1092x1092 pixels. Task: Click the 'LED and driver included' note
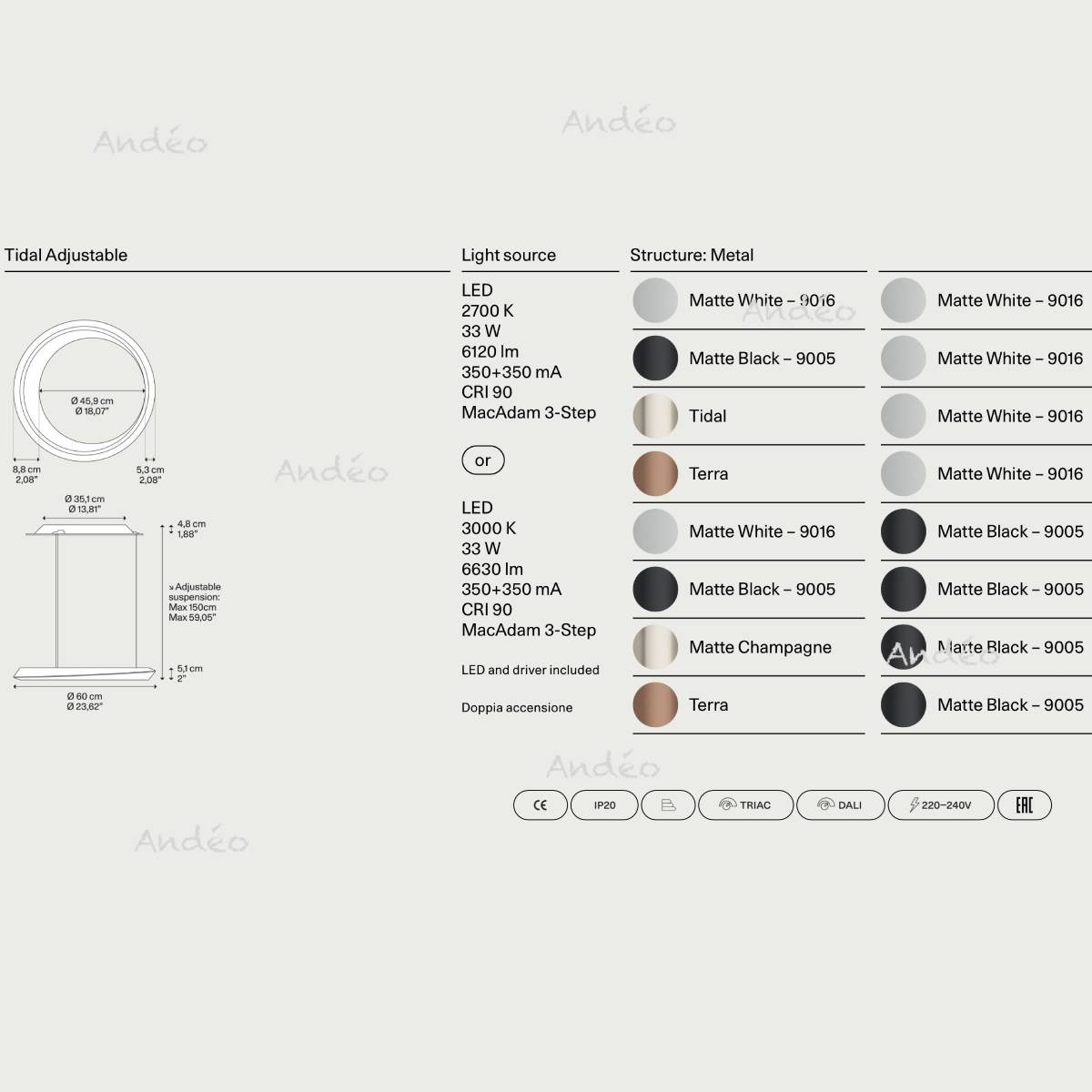coord(531,670)
